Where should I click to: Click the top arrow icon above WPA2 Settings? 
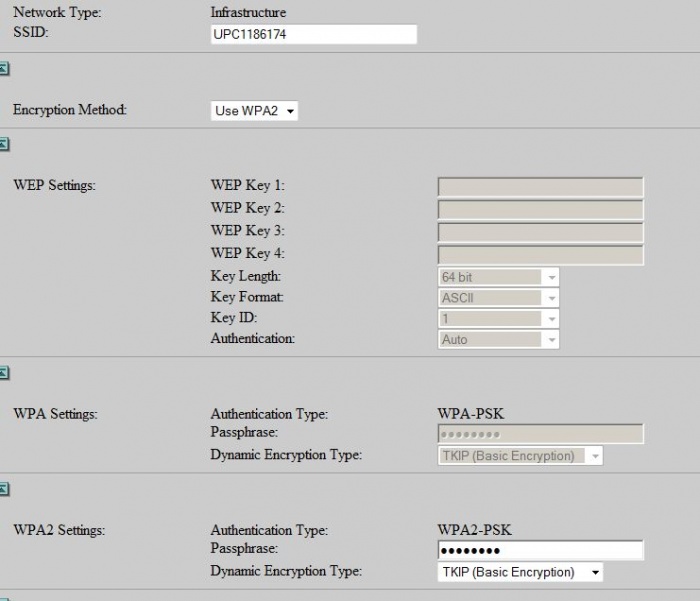(x=4, y=489)
